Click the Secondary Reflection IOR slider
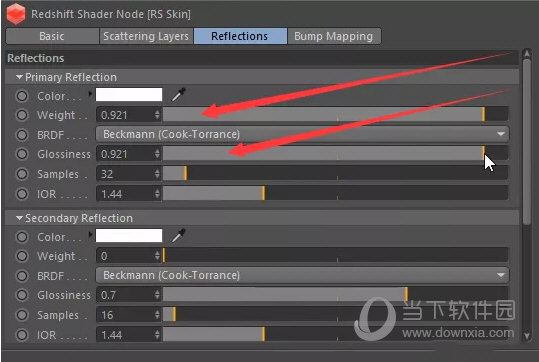Screen dimensions: 539x362 [336, 334]
